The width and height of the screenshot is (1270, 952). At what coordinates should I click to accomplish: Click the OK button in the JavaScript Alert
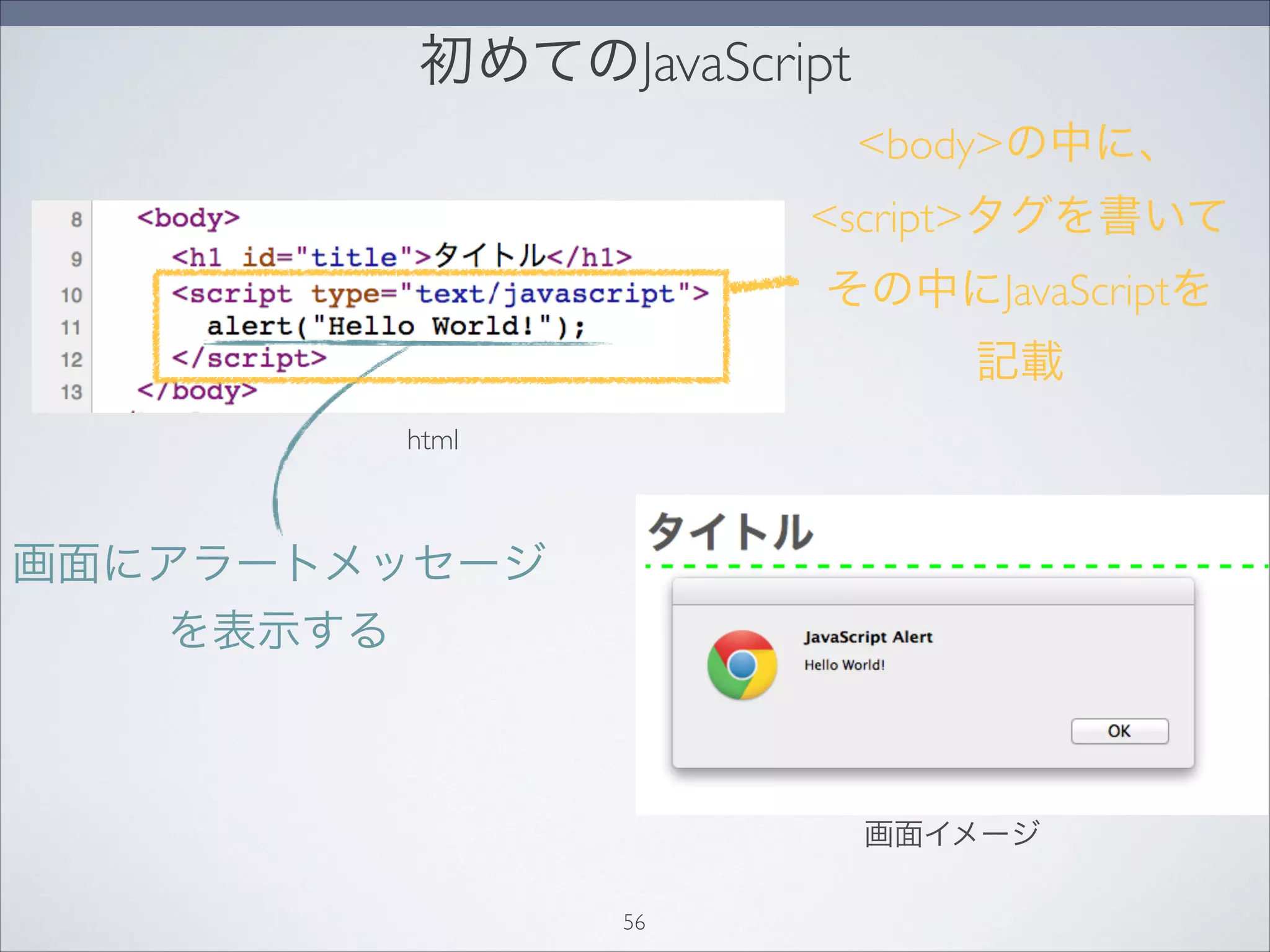coord(1119,731)
